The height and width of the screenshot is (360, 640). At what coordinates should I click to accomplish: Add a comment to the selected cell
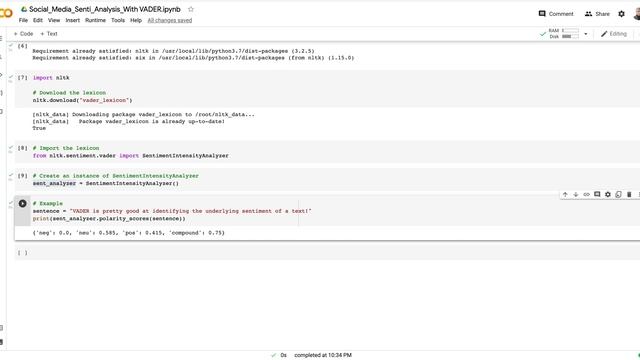click(x=597, y=195)
